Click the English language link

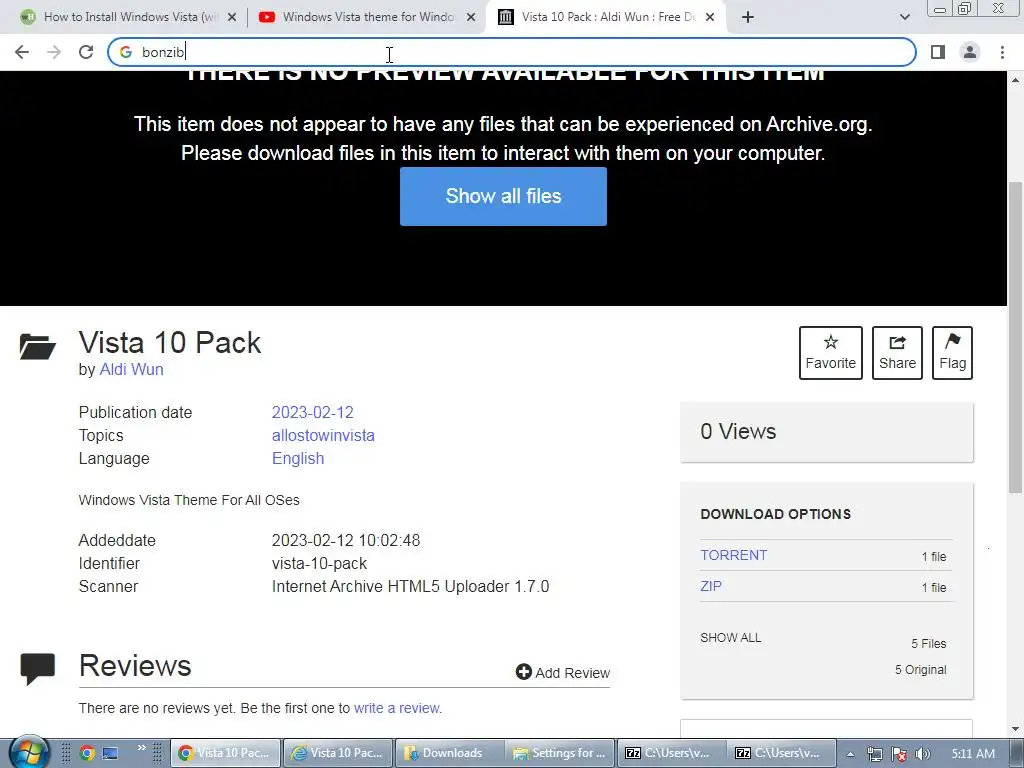coord(298,458)
